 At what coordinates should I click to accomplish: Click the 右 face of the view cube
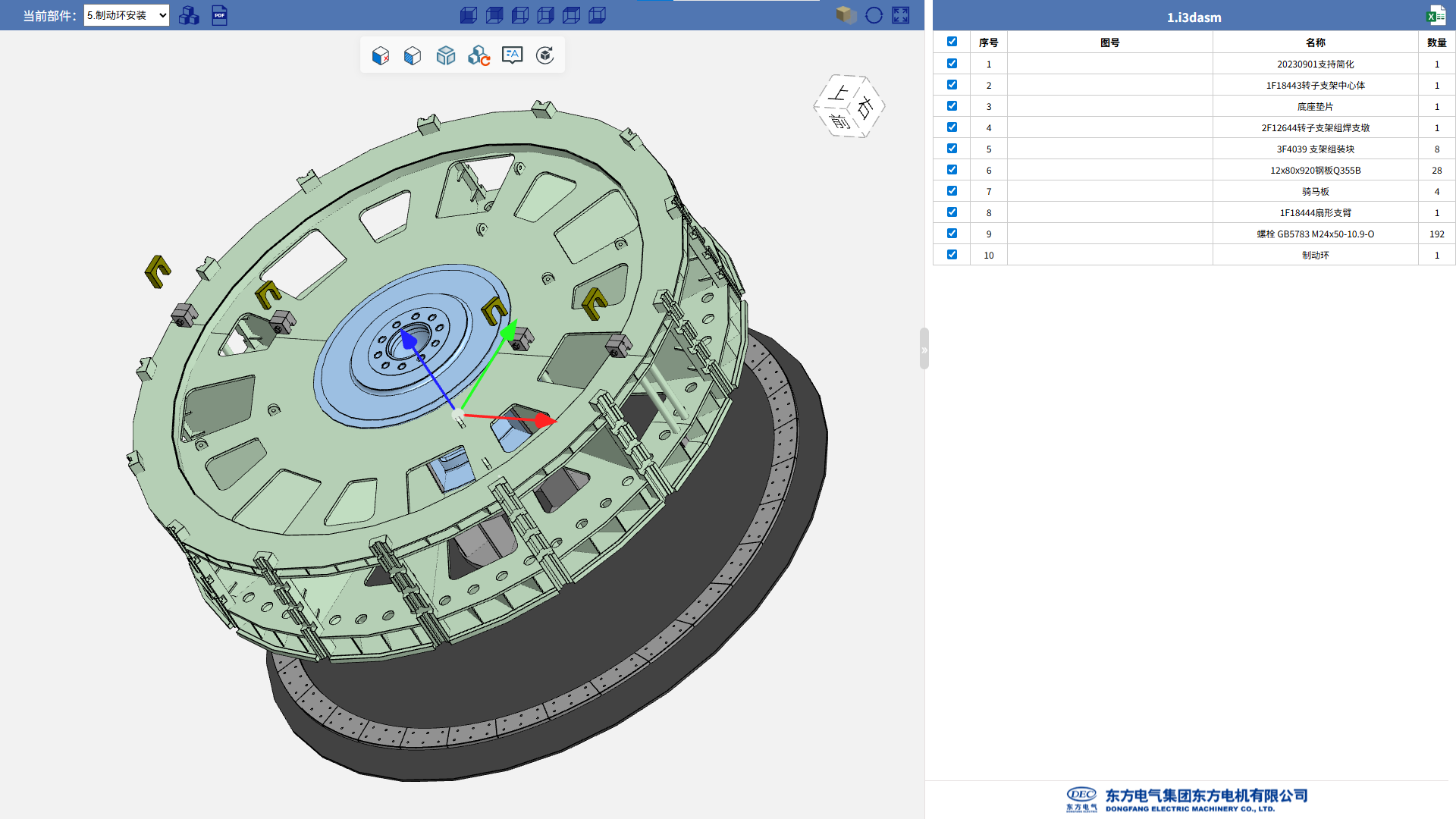click(866, 108)
